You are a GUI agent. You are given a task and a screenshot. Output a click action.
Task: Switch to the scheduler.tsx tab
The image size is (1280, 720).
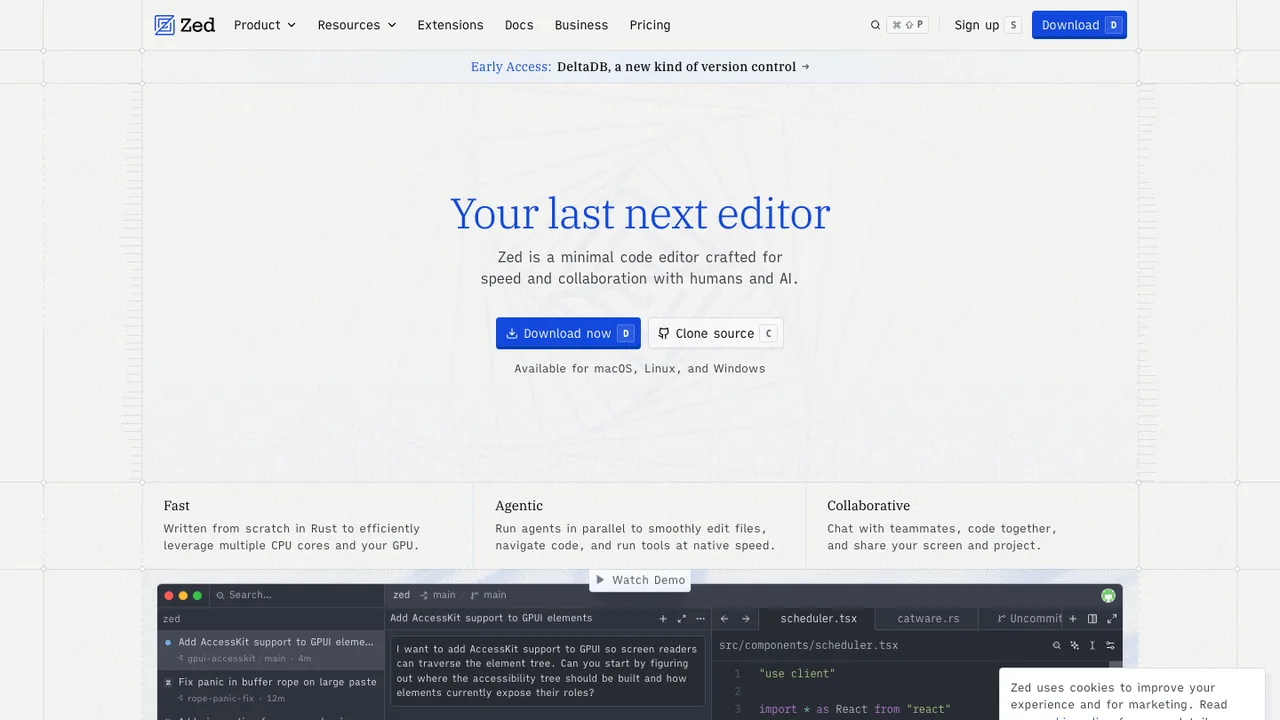[x=819, y=619]
